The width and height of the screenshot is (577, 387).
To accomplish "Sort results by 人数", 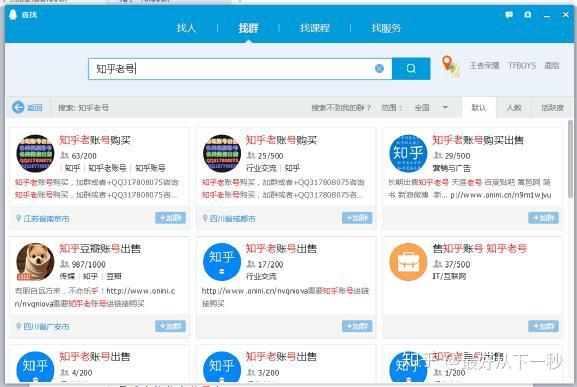I will pos(514,107).
